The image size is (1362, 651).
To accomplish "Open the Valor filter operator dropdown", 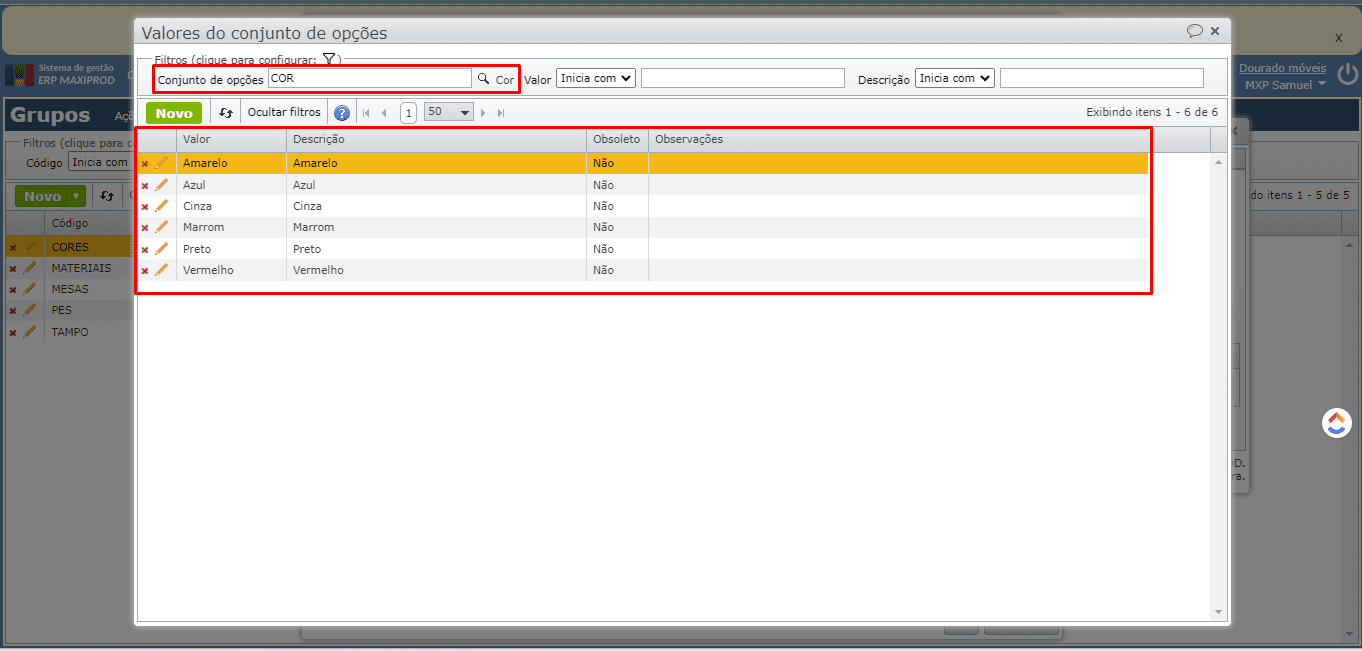I will pos(596,78).
